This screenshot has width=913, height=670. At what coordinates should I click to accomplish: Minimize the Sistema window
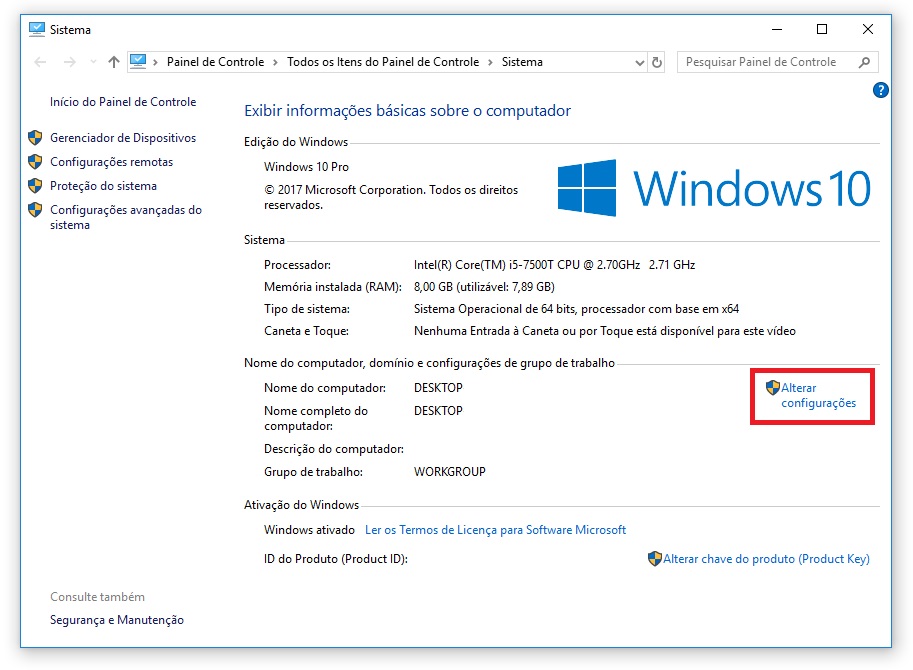777,29
